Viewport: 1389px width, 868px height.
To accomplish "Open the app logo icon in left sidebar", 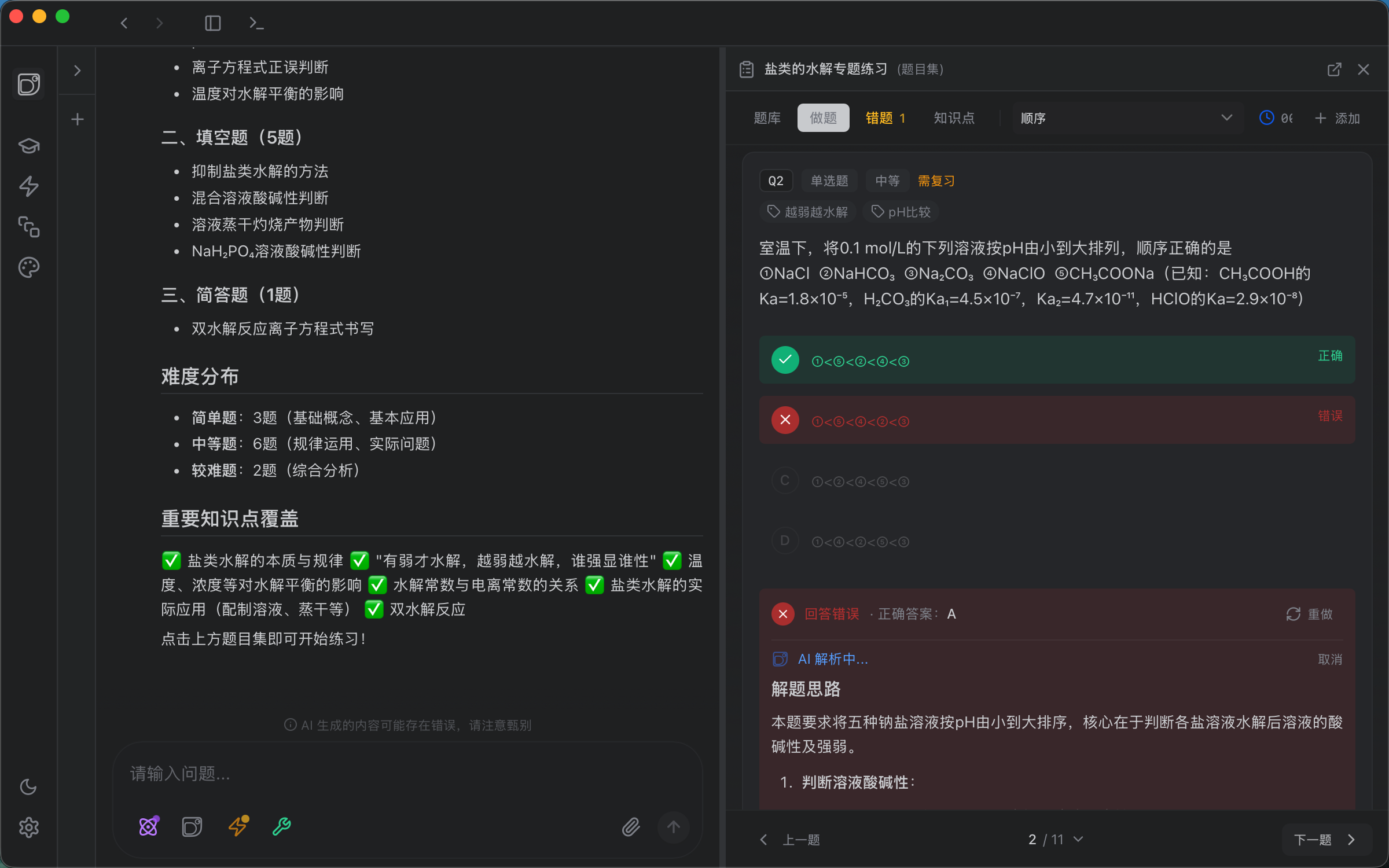I will (29, 84).
